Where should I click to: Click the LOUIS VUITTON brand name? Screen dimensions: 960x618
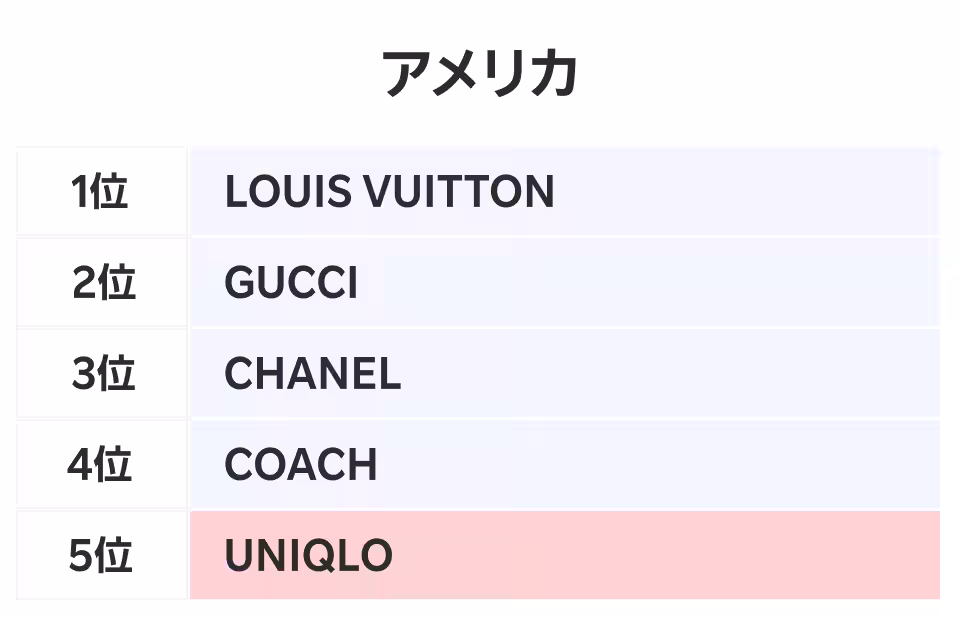coord(389,192)
